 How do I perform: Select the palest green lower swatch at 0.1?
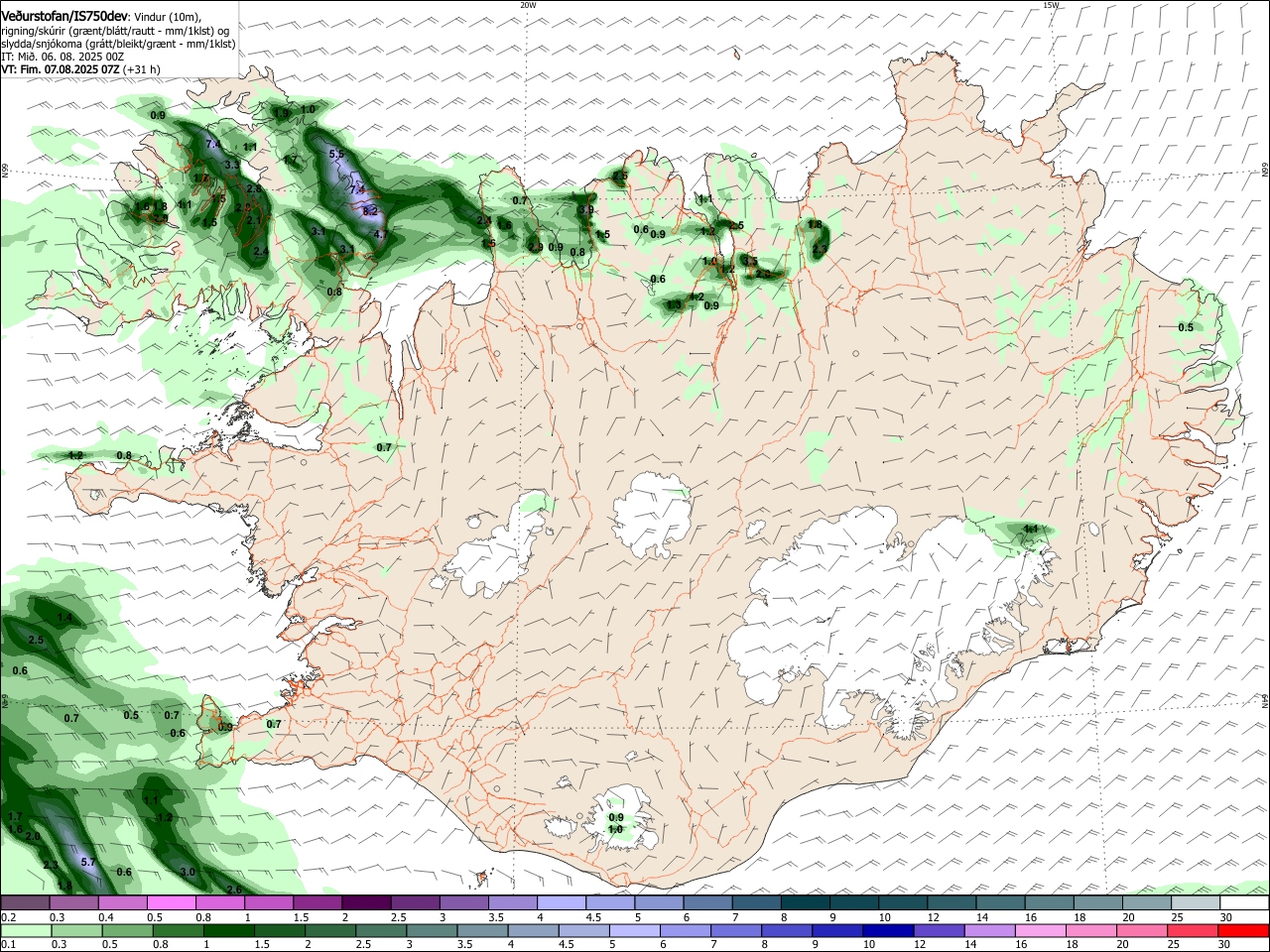pos(25,930)
